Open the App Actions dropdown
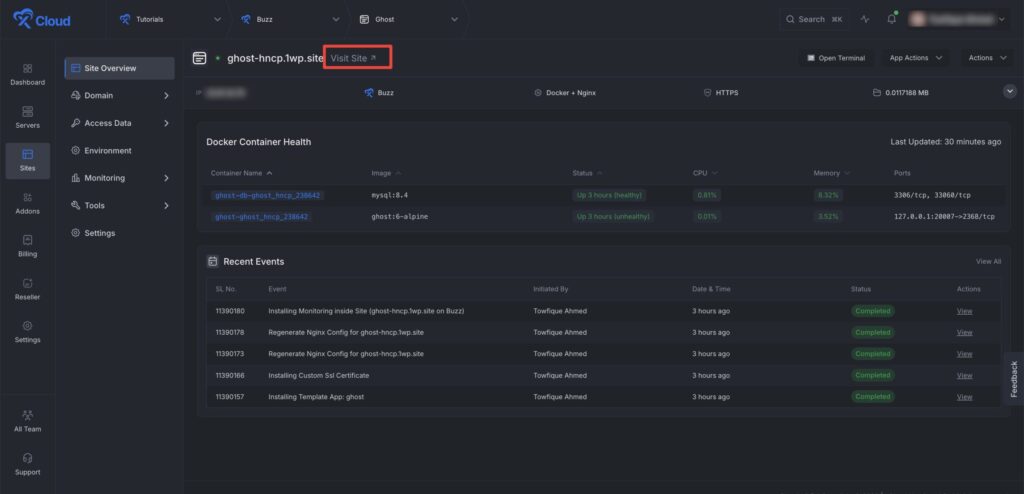The image size is (1024, 494). pos(916,58)
